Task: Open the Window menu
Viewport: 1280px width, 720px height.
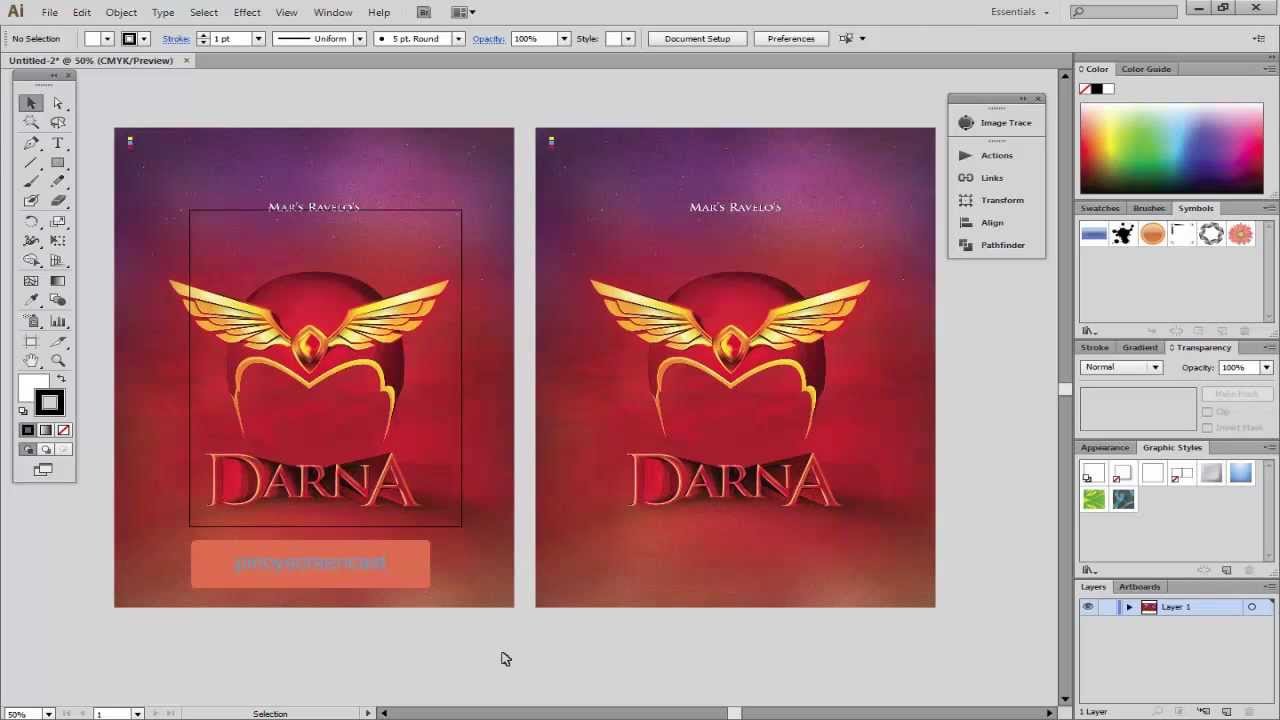Action: coord(333,12)
